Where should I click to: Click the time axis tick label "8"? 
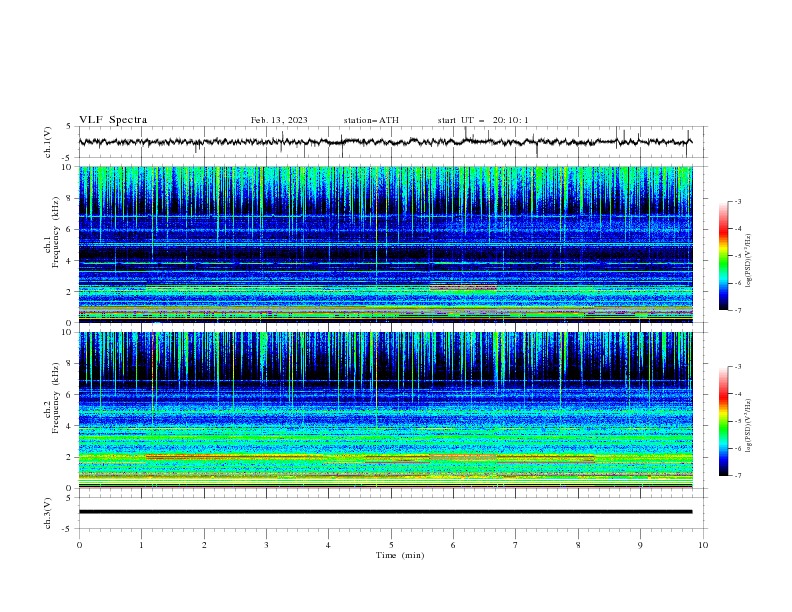coord(578,545)
